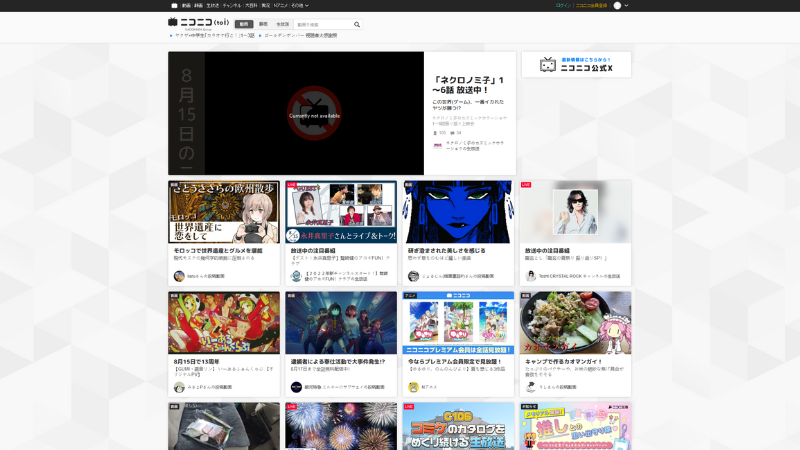Screen dimensions: 800x450
Task: Open 研ぎ澄まされた美しさを感じる title
Action: 446,251
